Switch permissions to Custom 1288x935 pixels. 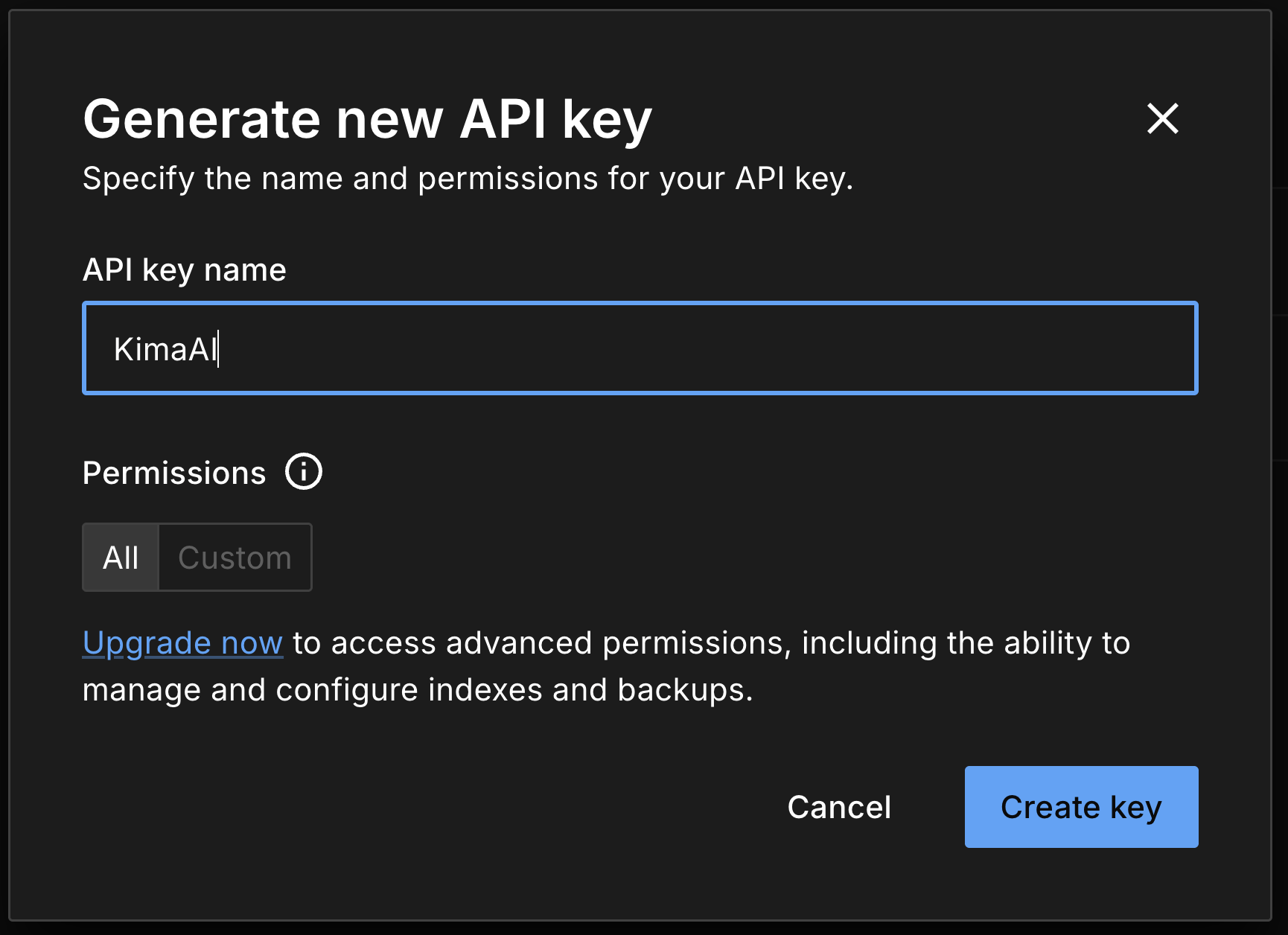pos(235,558)
